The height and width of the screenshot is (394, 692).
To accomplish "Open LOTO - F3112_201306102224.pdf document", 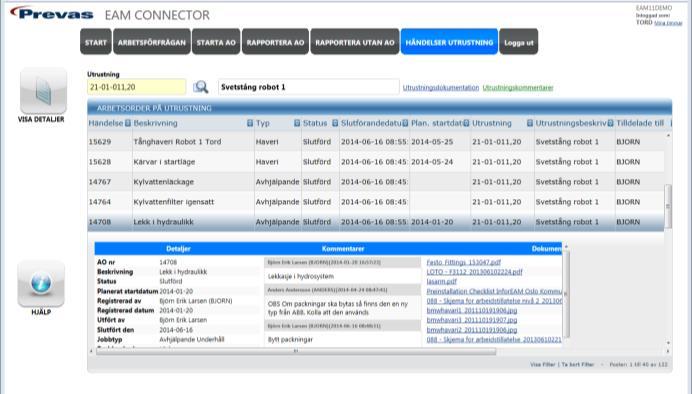I will 474,272.
